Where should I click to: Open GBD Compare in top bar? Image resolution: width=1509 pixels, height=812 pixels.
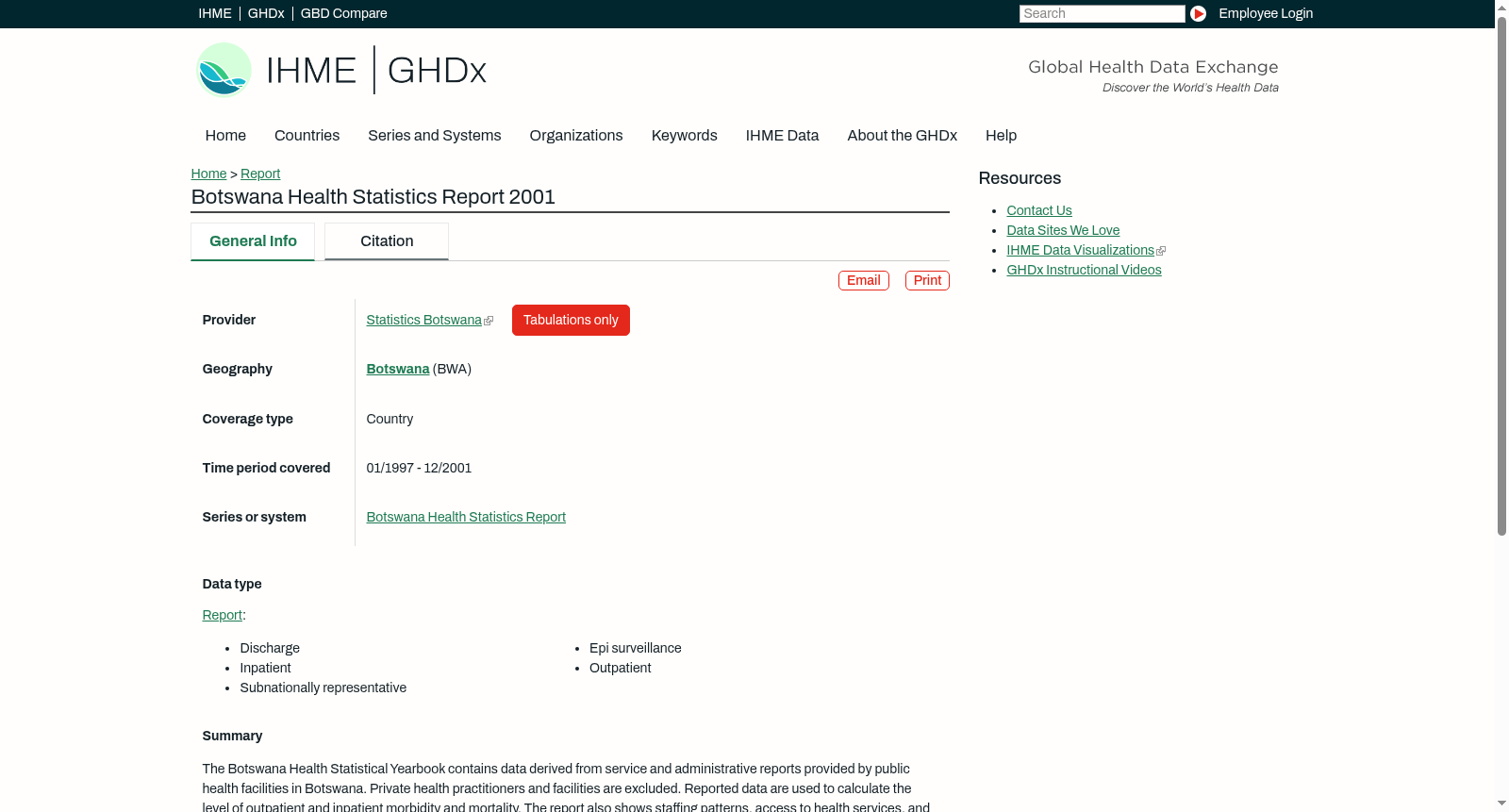pos(343,13)
